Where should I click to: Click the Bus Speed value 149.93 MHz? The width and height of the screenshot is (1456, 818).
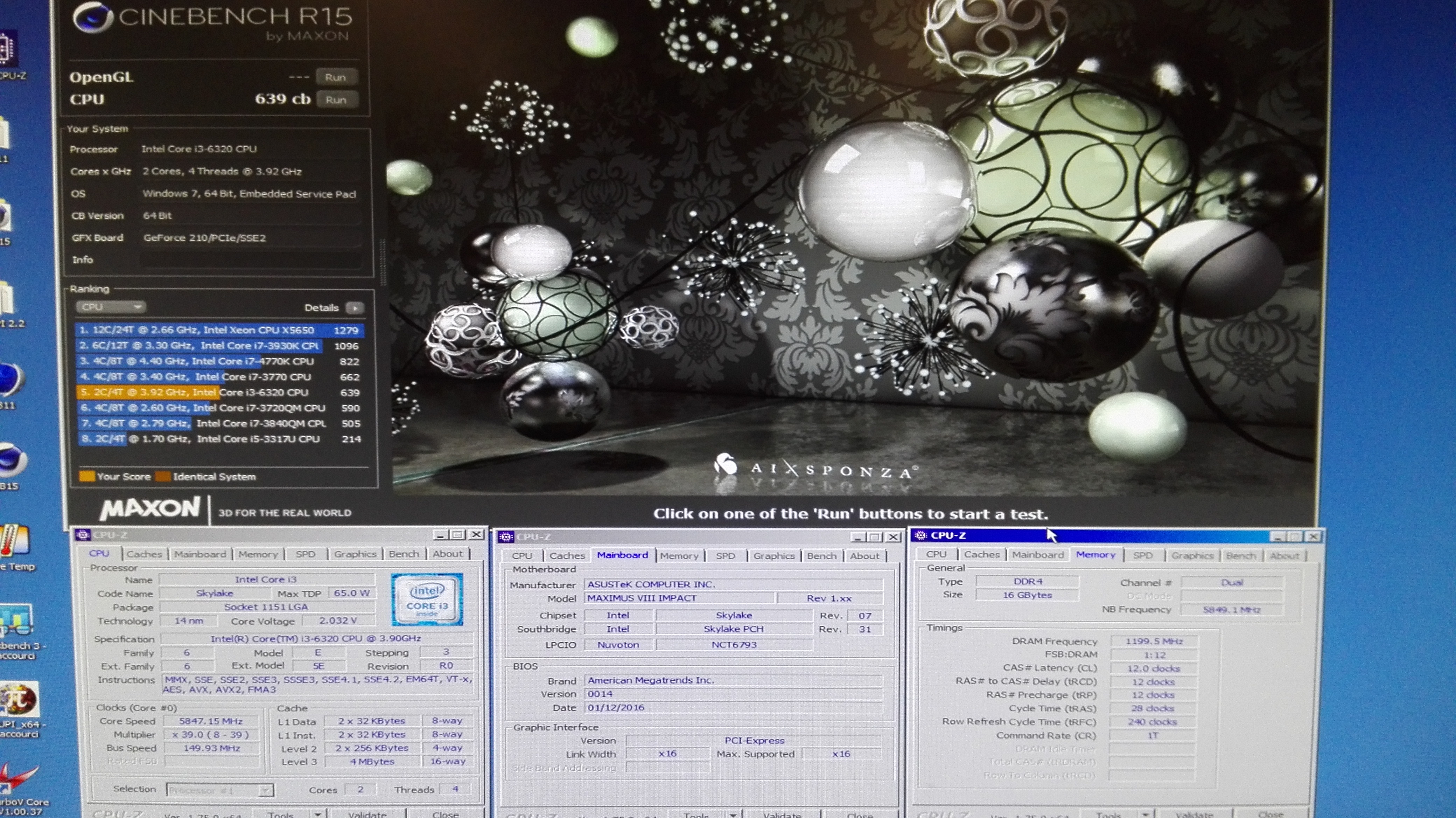pos(211,748)
